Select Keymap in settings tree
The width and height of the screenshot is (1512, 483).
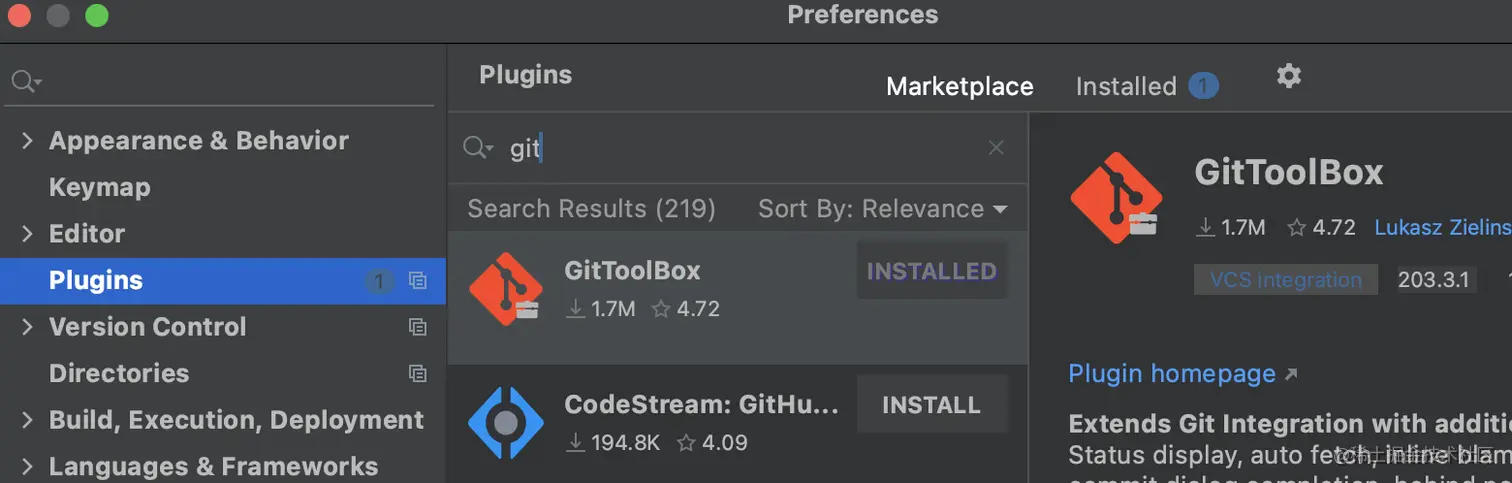(100, 187)
